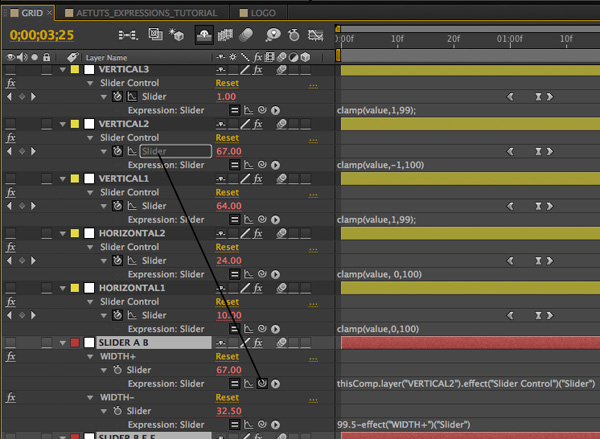Toggle graph icon for VERTICAL3 Slider

click(x=132, y=96)
